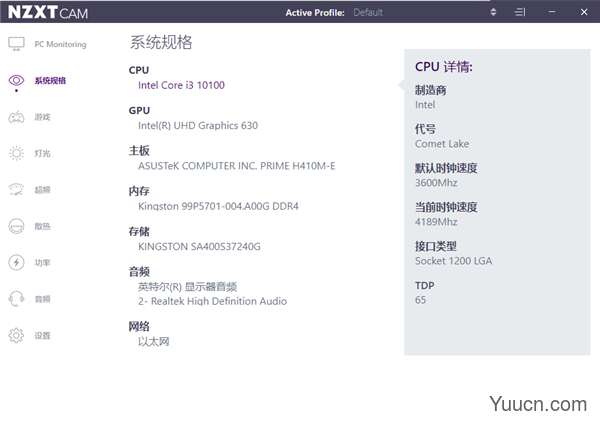Screen dimensions: 600x434
Task: Click the TDP value 65
Action: point(421,300)
